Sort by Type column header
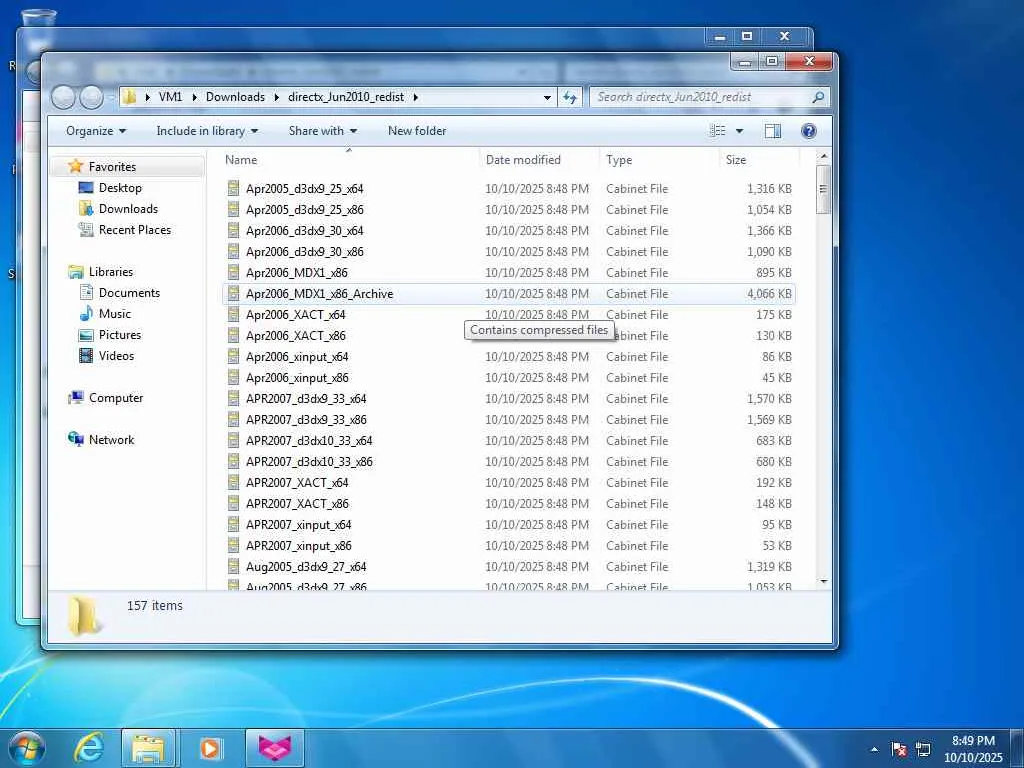Viewport: 1024px width, 768px height. [618, 160]
